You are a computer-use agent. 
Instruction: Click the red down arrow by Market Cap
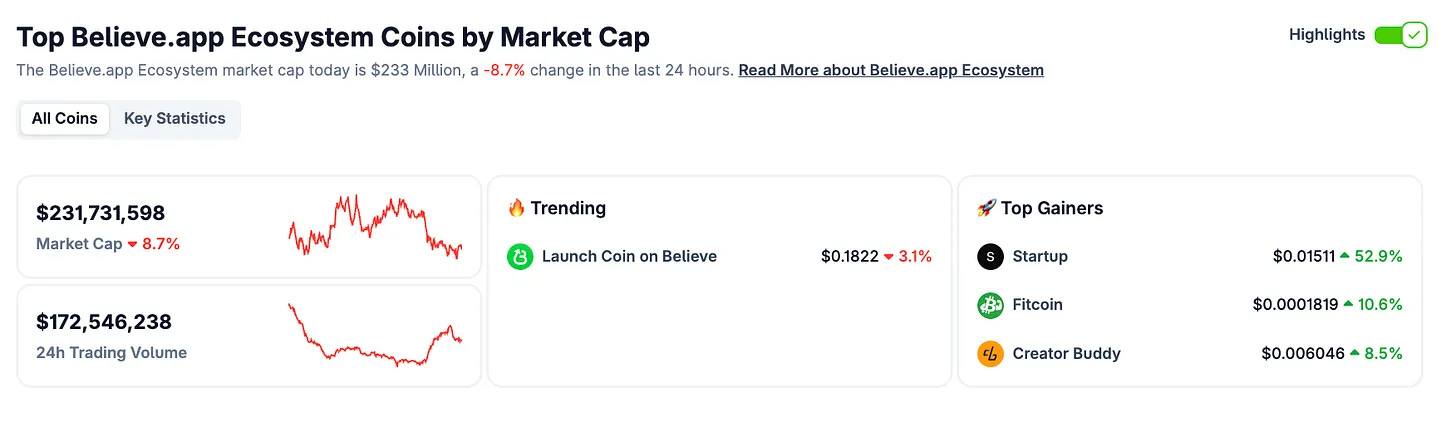coord(132,244)
